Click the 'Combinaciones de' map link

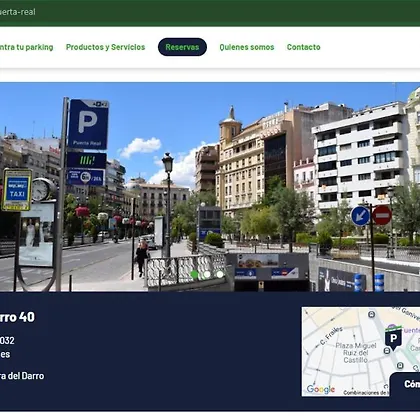coord(366,393)
